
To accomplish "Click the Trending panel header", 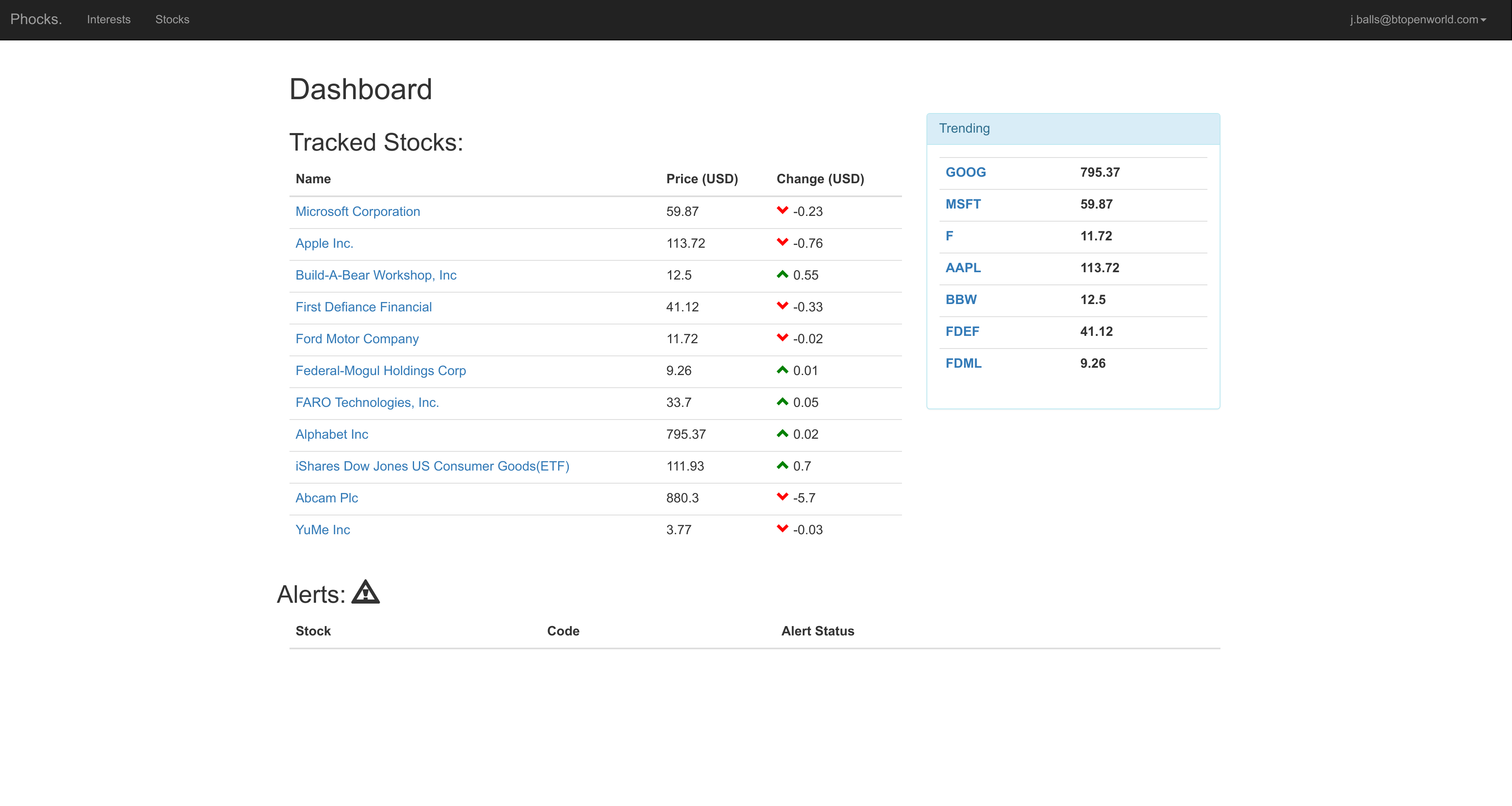I will pyautogui.click(x=1072, y=129).
